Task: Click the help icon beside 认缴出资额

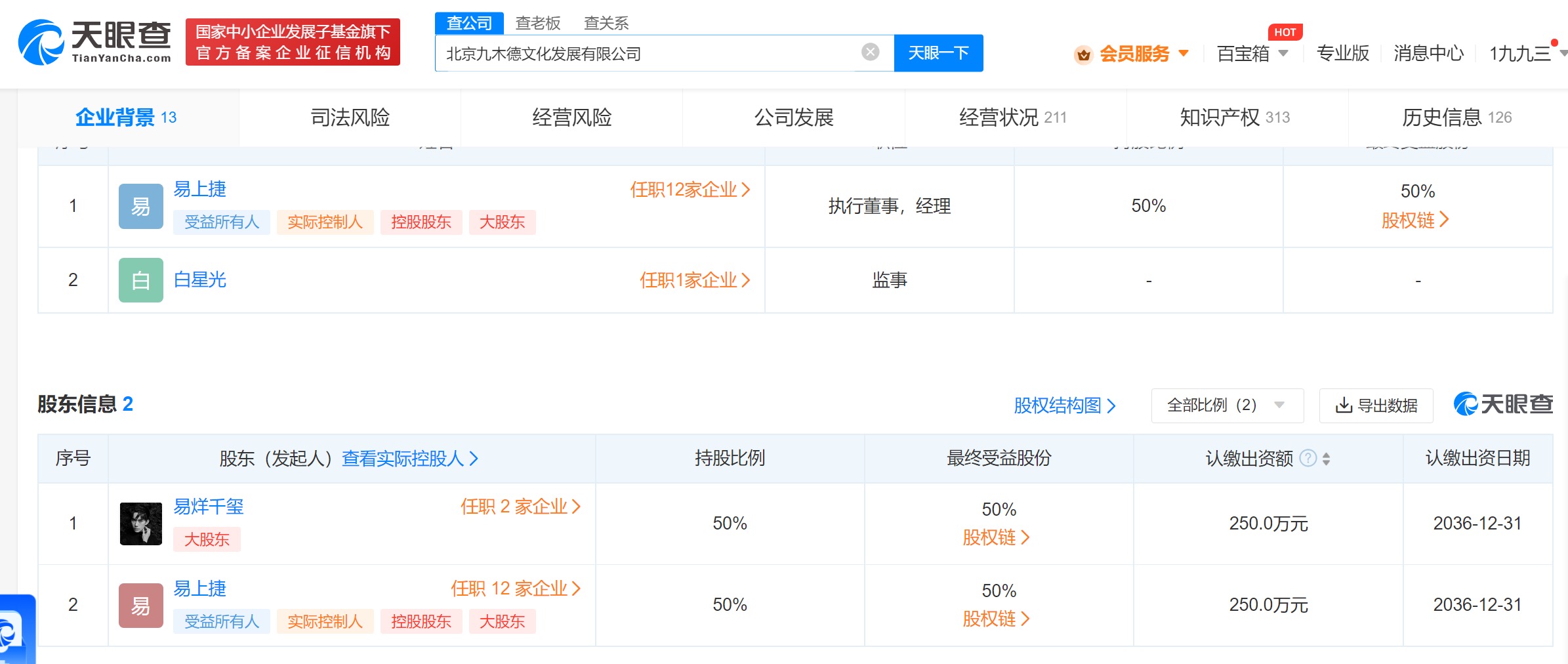Action: [1308, 458]
